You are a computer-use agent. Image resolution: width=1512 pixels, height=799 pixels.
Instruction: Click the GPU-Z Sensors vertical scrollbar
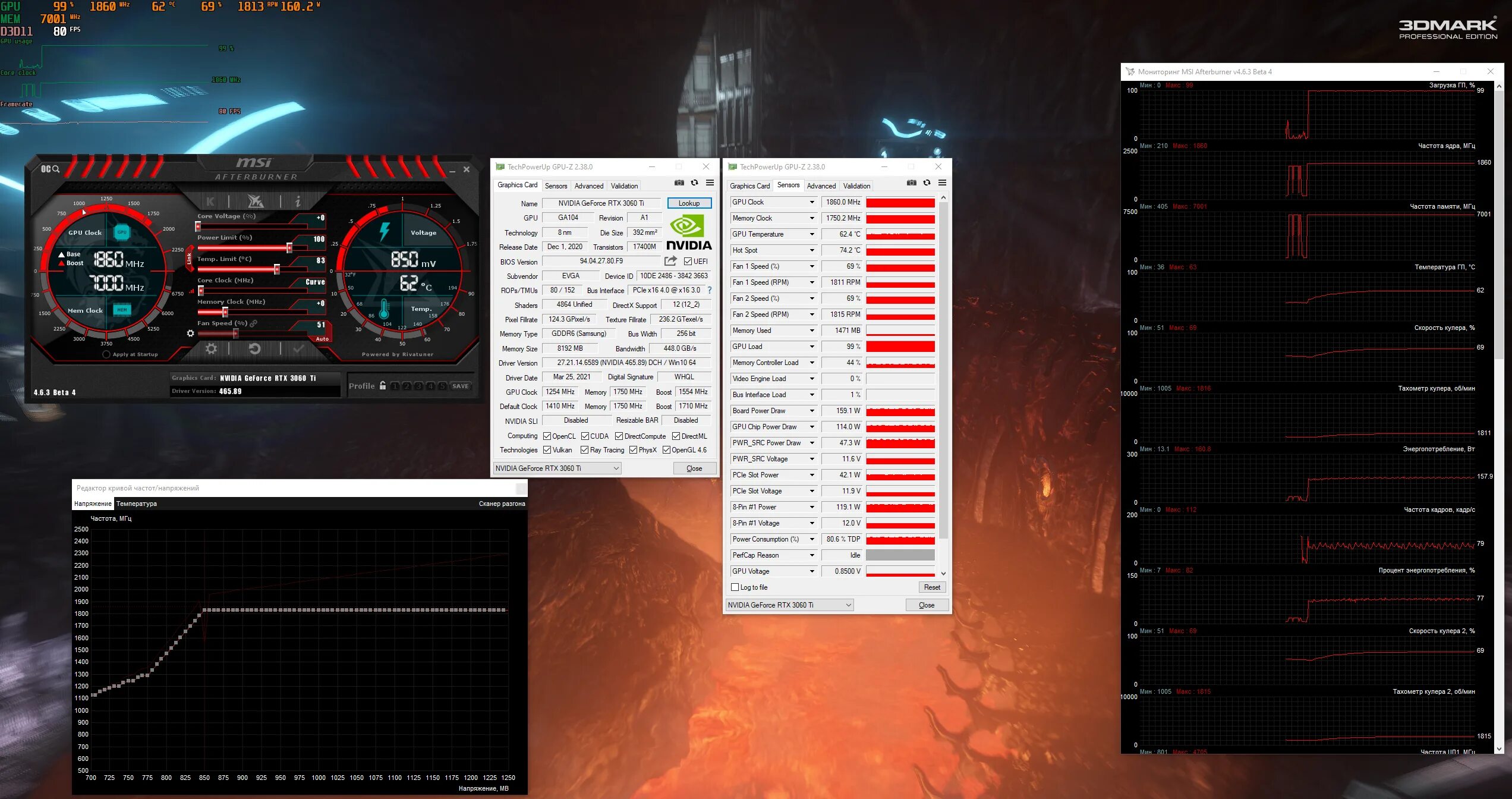pyautogui.click(x=943, y=386)
